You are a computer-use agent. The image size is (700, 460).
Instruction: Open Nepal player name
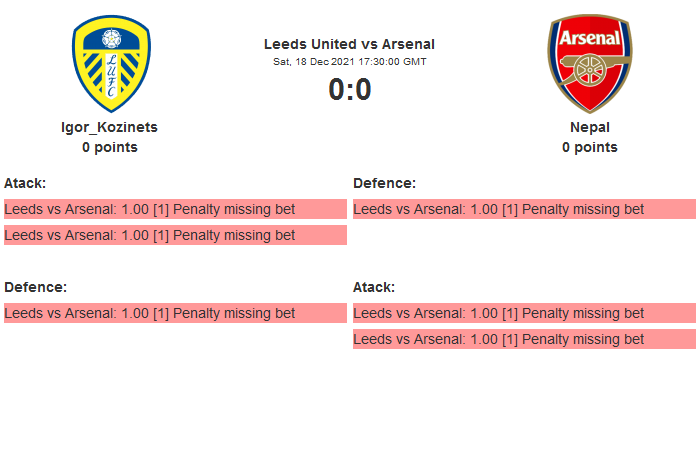tap(589, 127)
